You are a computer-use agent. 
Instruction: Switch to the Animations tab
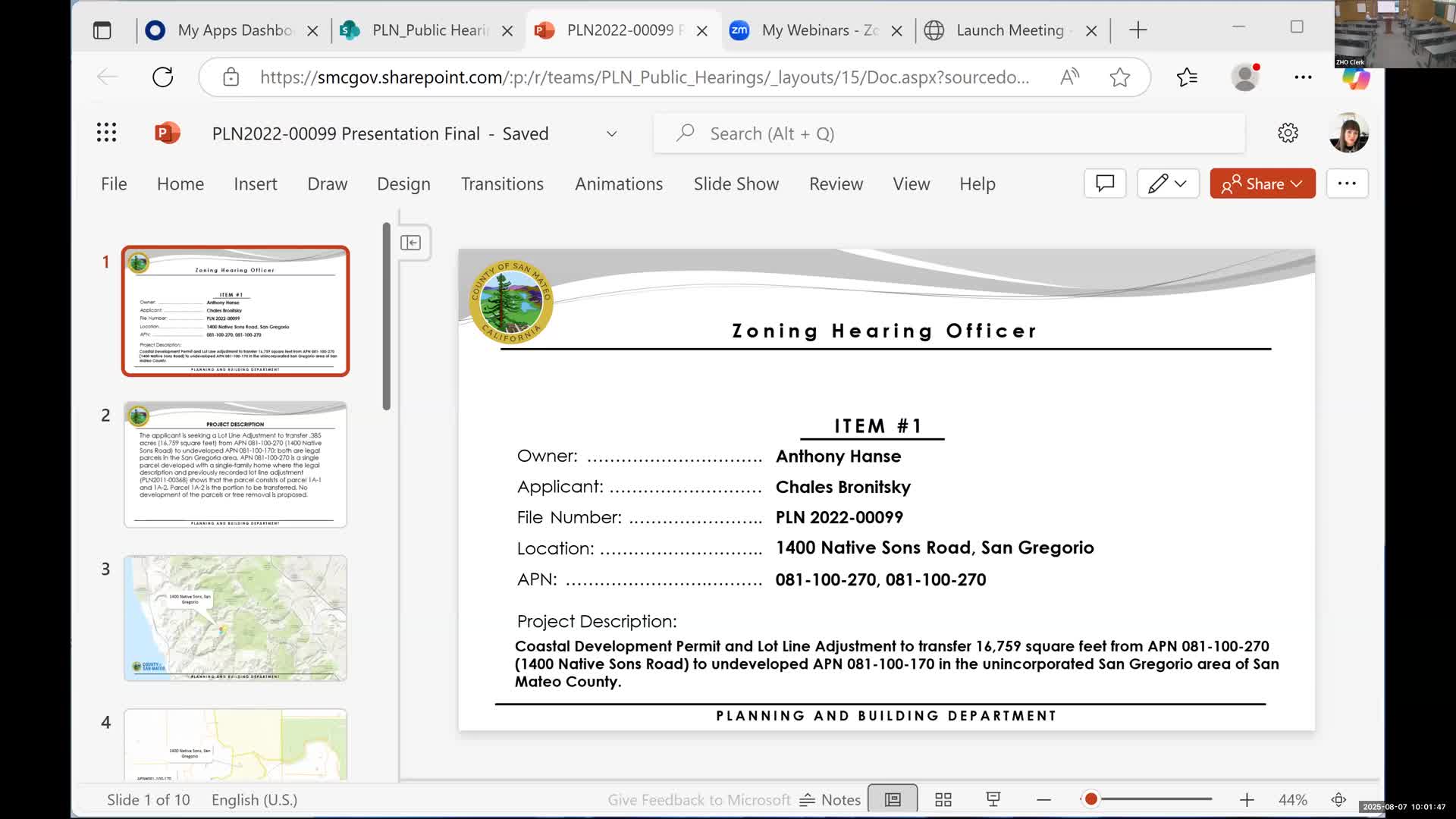(619, 184)
